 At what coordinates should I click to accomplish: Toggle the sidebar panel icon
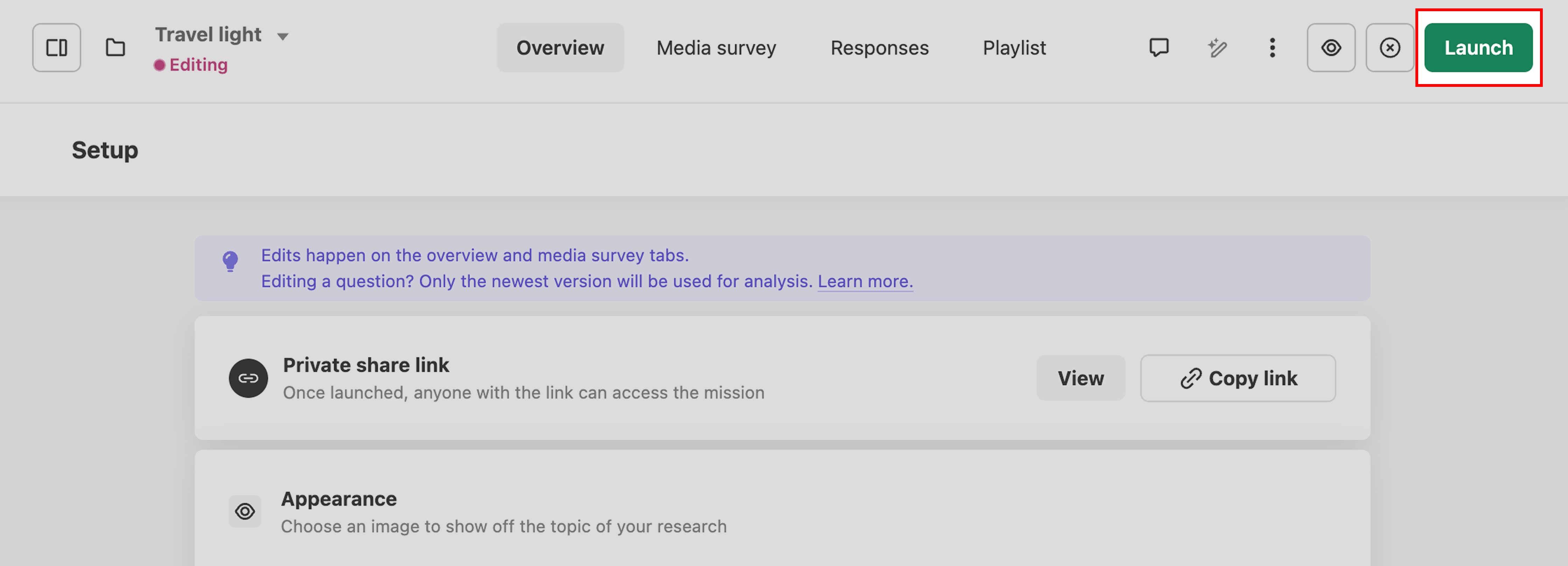click(x=57, y=48)
